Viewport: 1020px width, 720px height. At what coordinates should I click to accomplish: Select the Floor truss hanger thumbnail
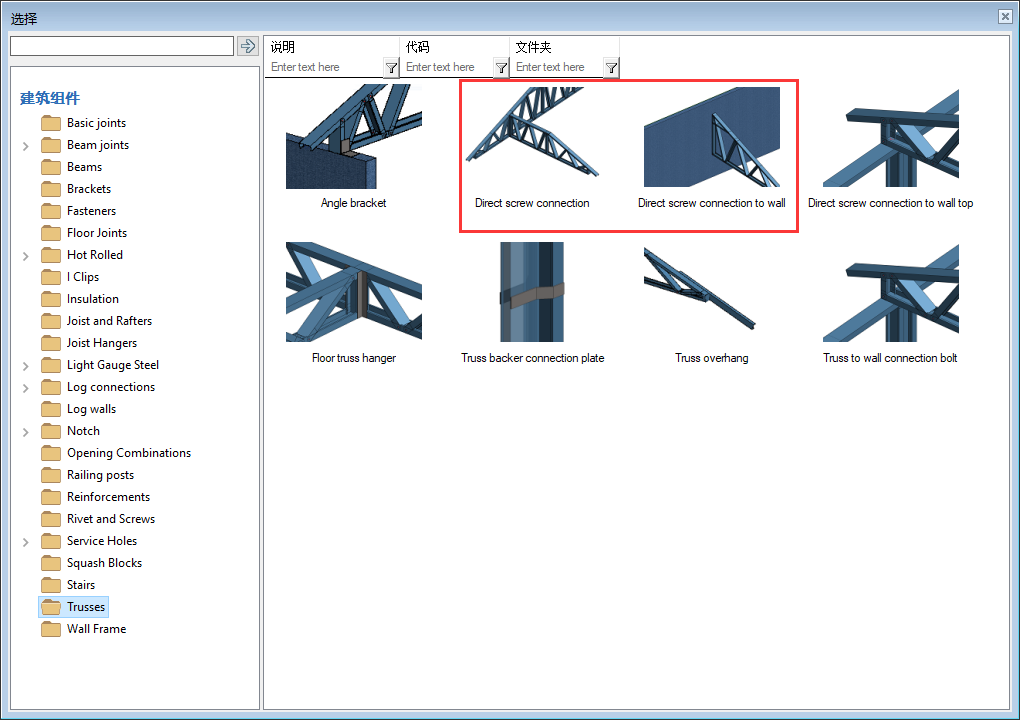[x=354, y=292]
